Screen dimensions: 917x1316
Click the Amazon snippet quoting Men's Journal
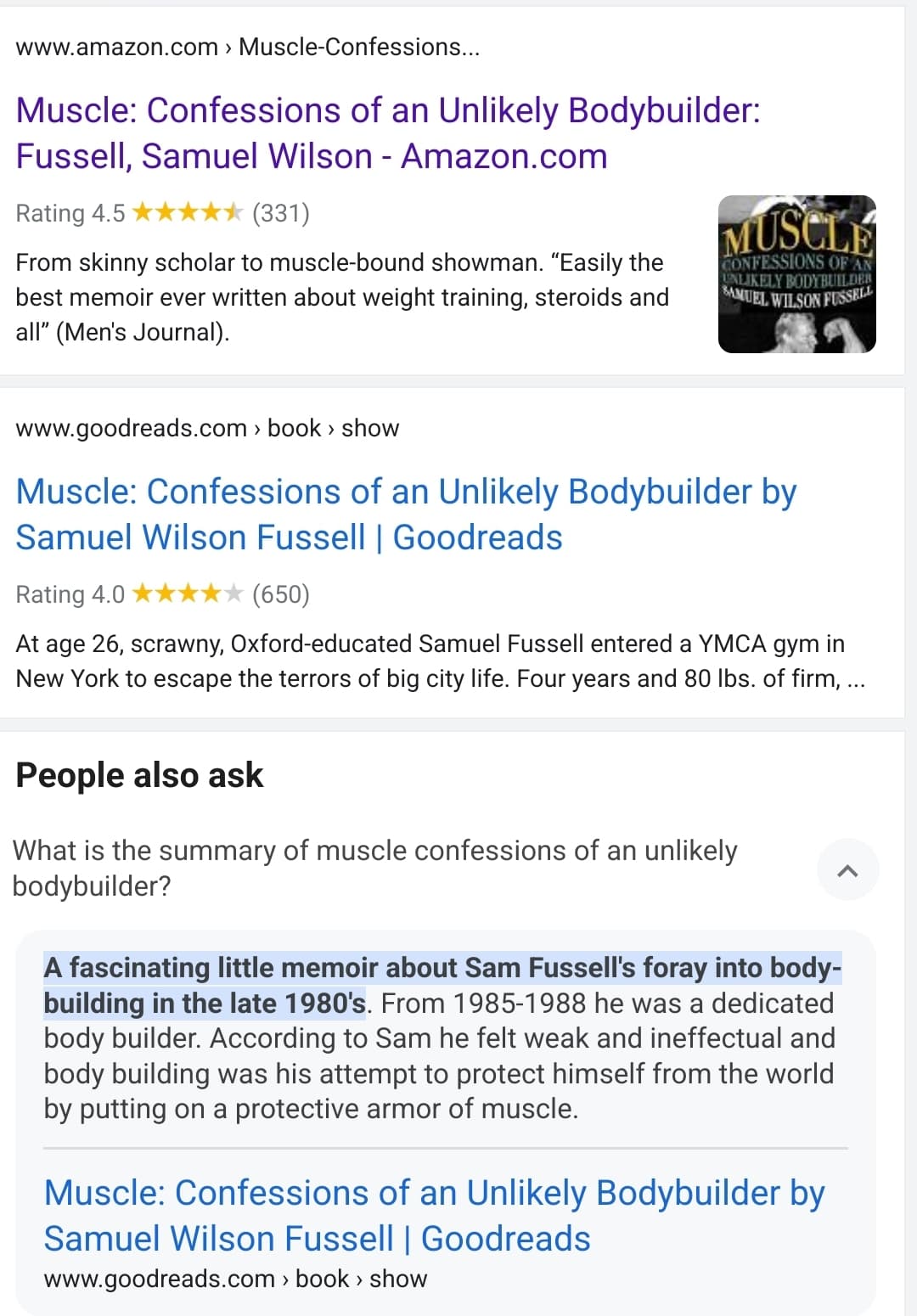(x=341, y=297)
